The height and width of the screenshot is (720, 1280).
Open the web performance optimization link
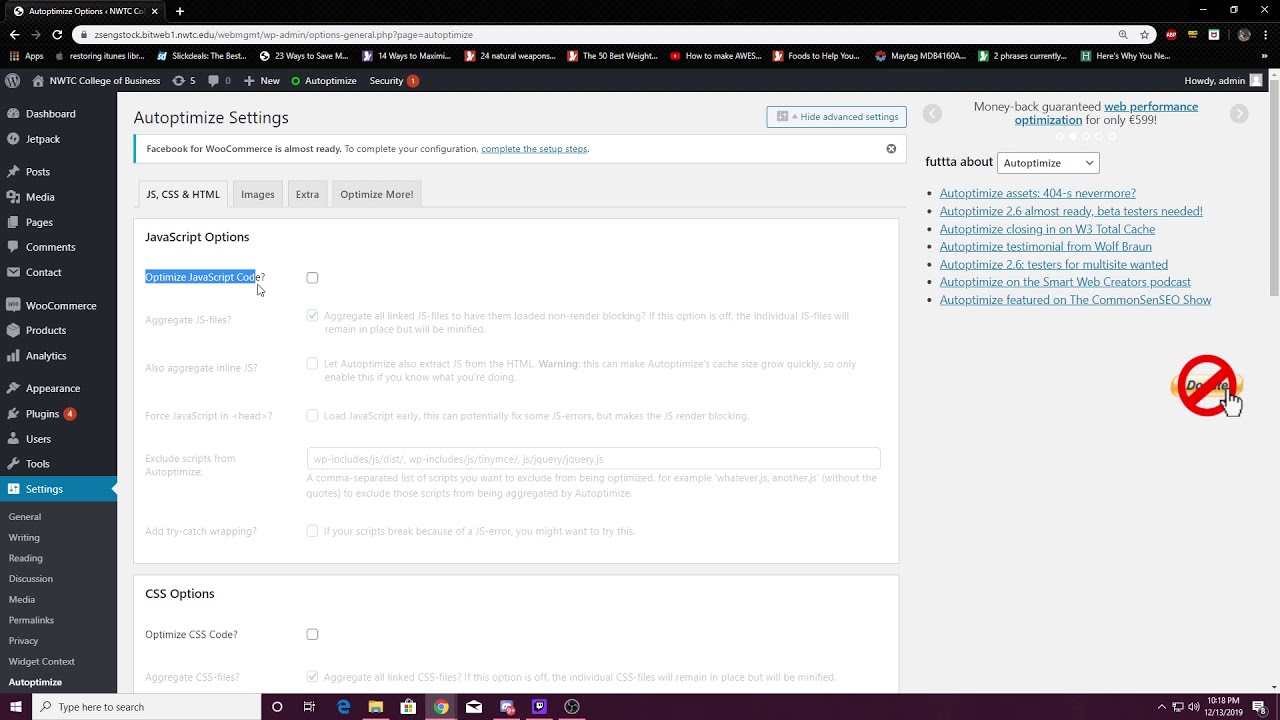(1106, 113)
